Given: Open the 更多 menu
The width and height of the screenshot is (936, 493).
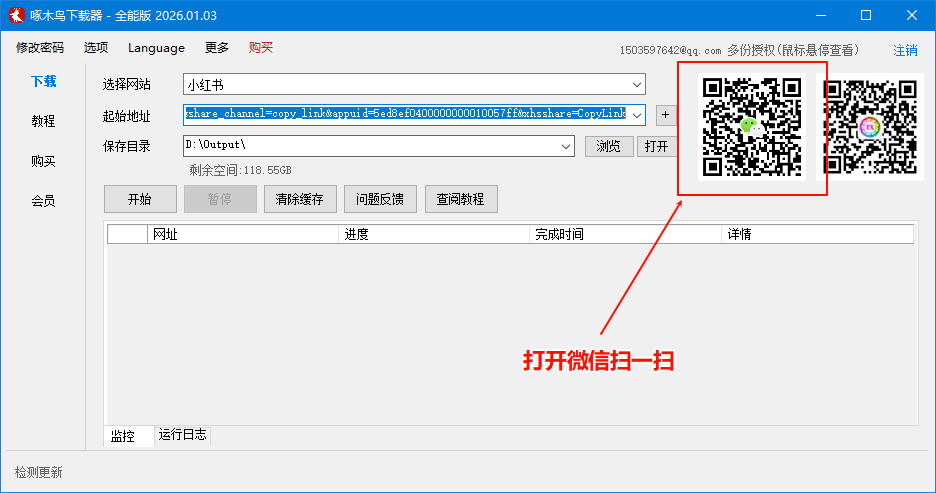Looking at the screenshot, I should click(x=217, y=48).
